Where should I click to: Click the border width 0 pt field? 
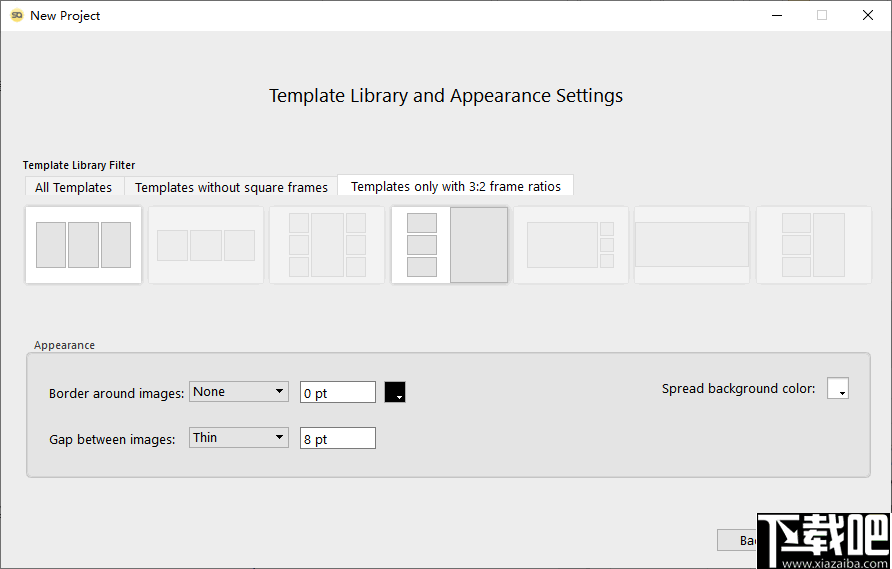pyautogui.click(x=337, y=393)
